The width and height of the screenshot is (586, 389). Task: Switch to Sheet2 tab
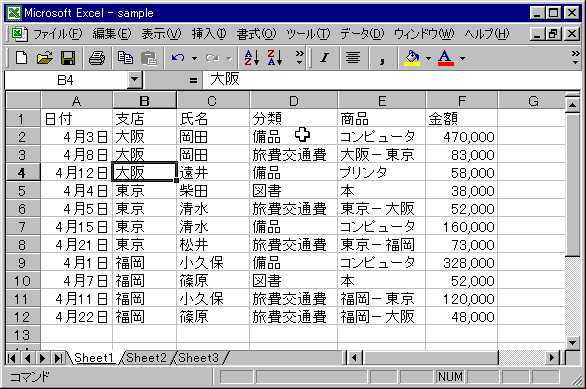point(146,358)
